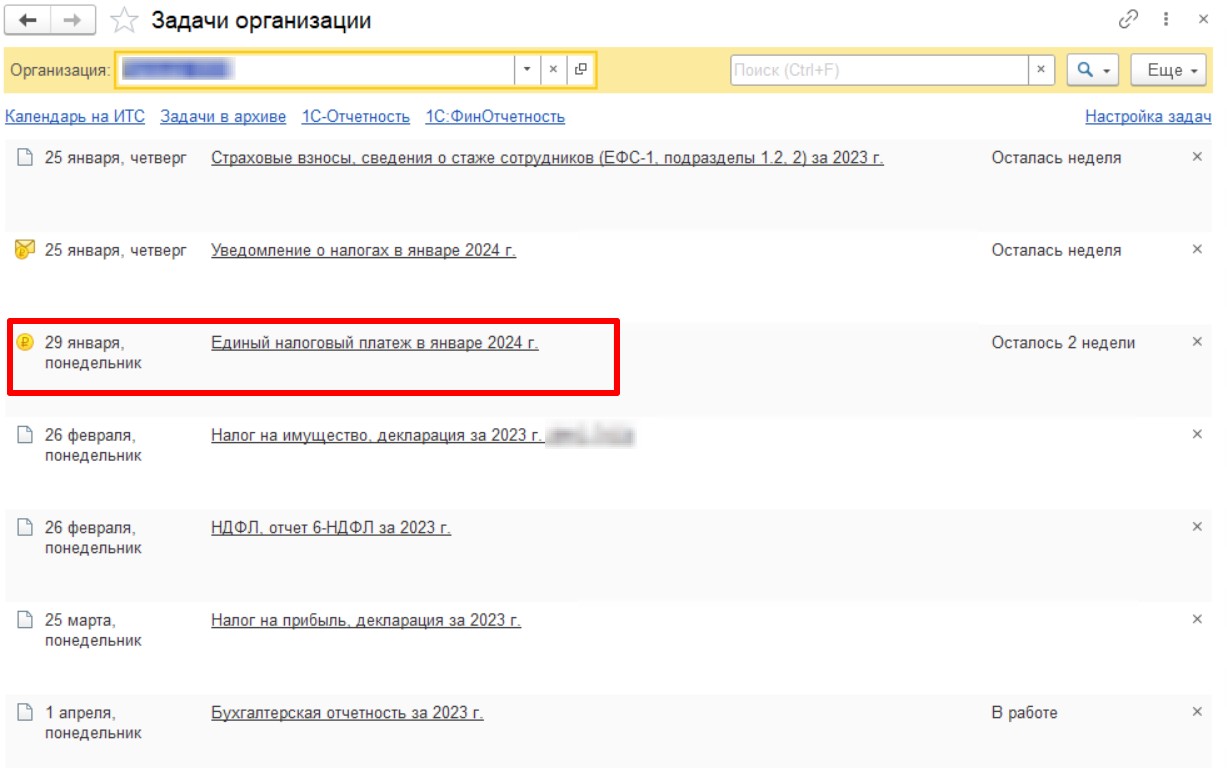Open organization selection form icon
1227x768 pixels.
point(581,70)
